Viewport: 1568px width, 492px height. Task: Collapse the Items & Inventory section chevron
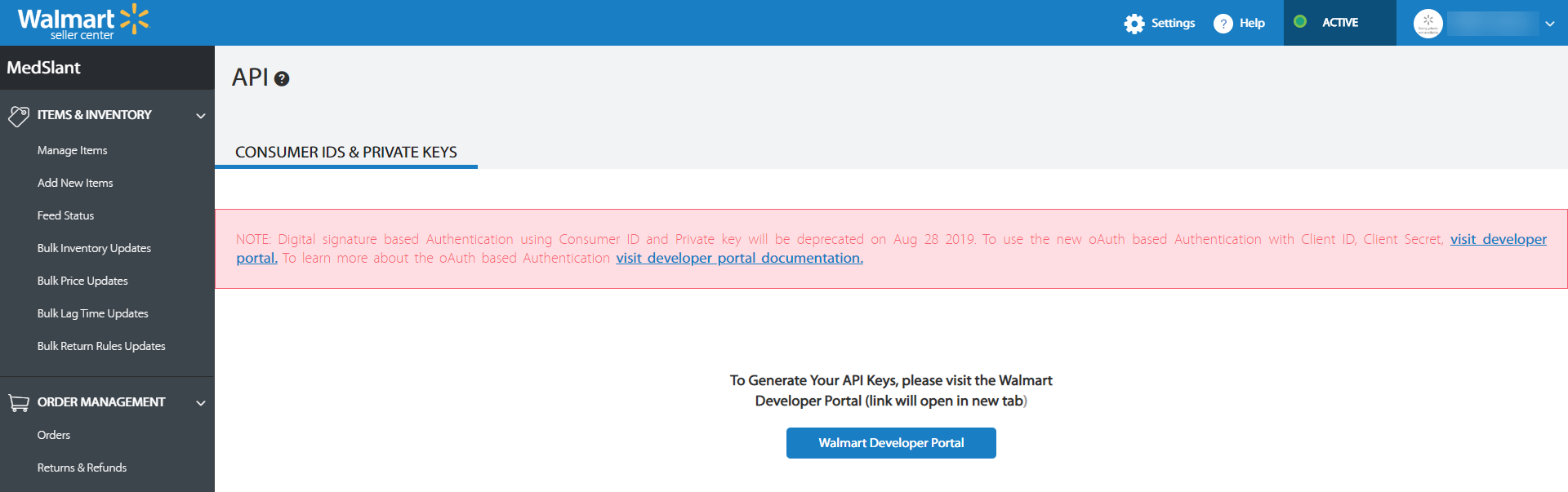point(201,116)
